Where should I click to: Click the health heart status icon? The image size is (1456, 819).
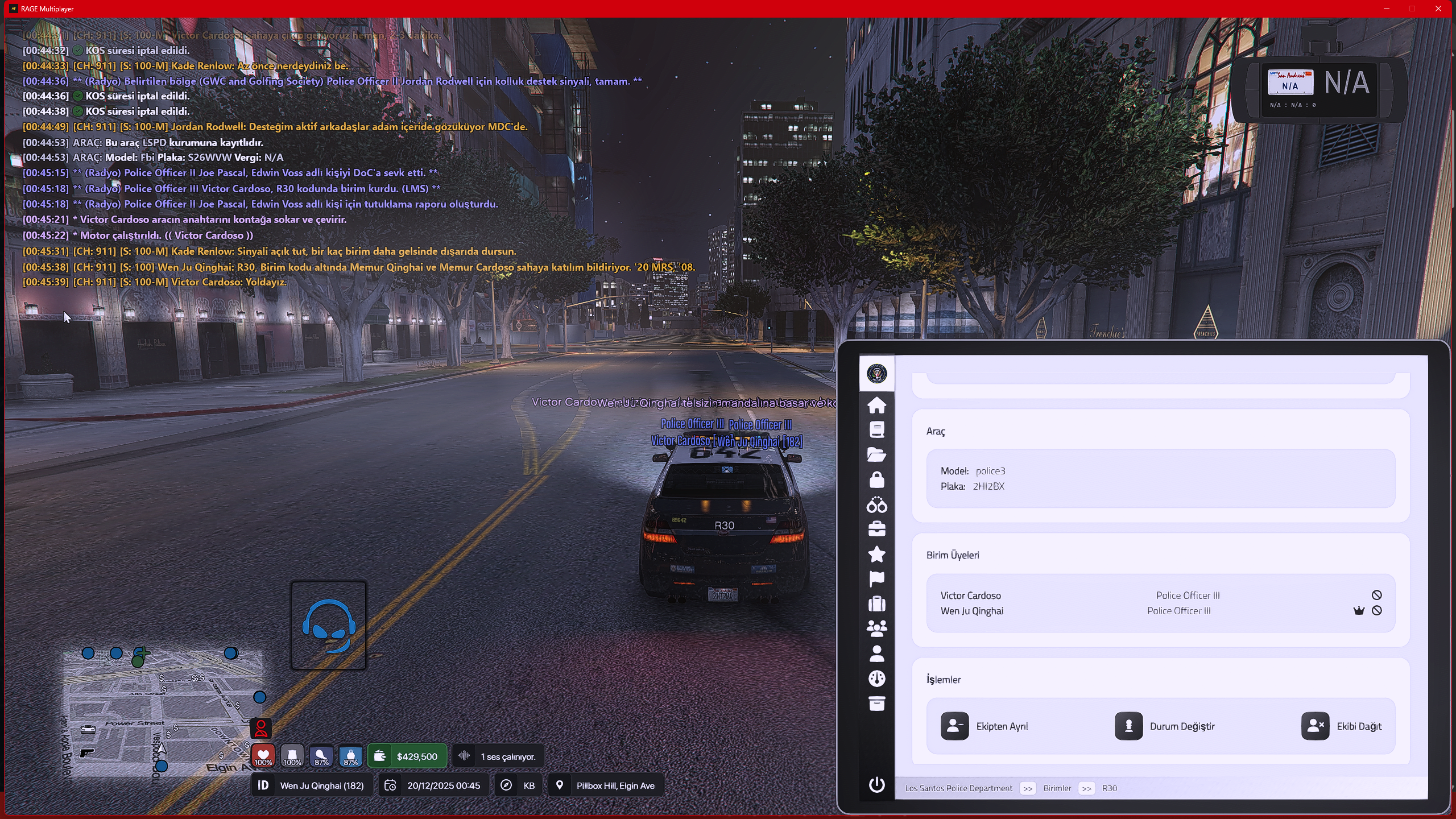click(263, 756)
